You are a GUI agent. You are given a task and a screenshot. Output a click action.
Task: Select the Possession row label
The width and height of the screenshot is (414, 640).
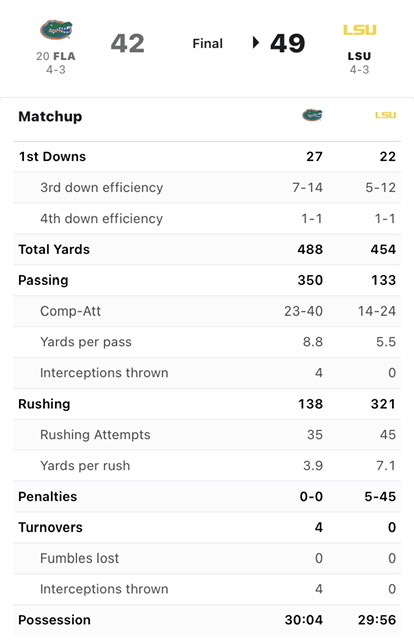54,620
